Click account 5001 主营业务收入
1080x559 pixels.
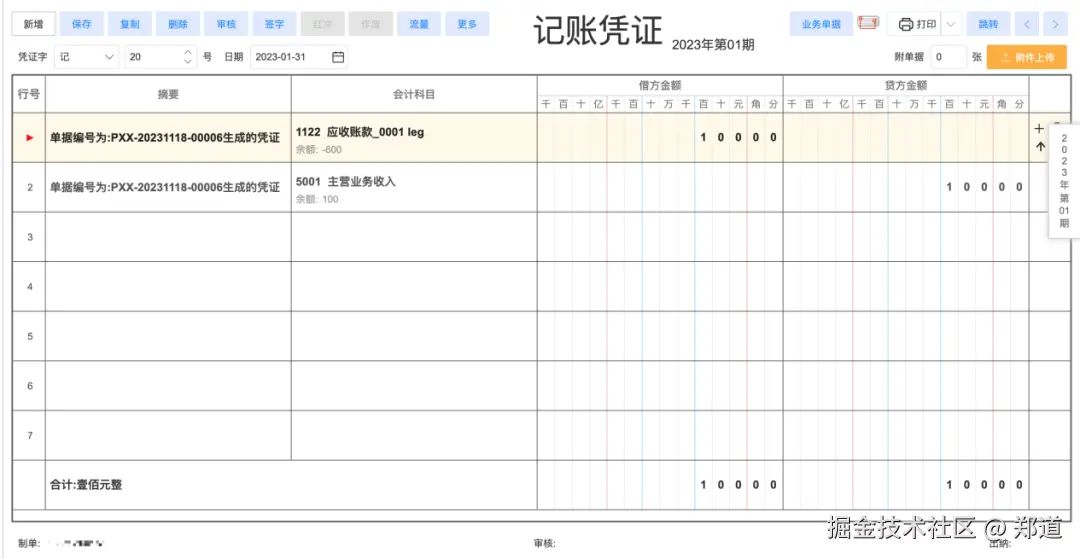click(x=346, y=182)
